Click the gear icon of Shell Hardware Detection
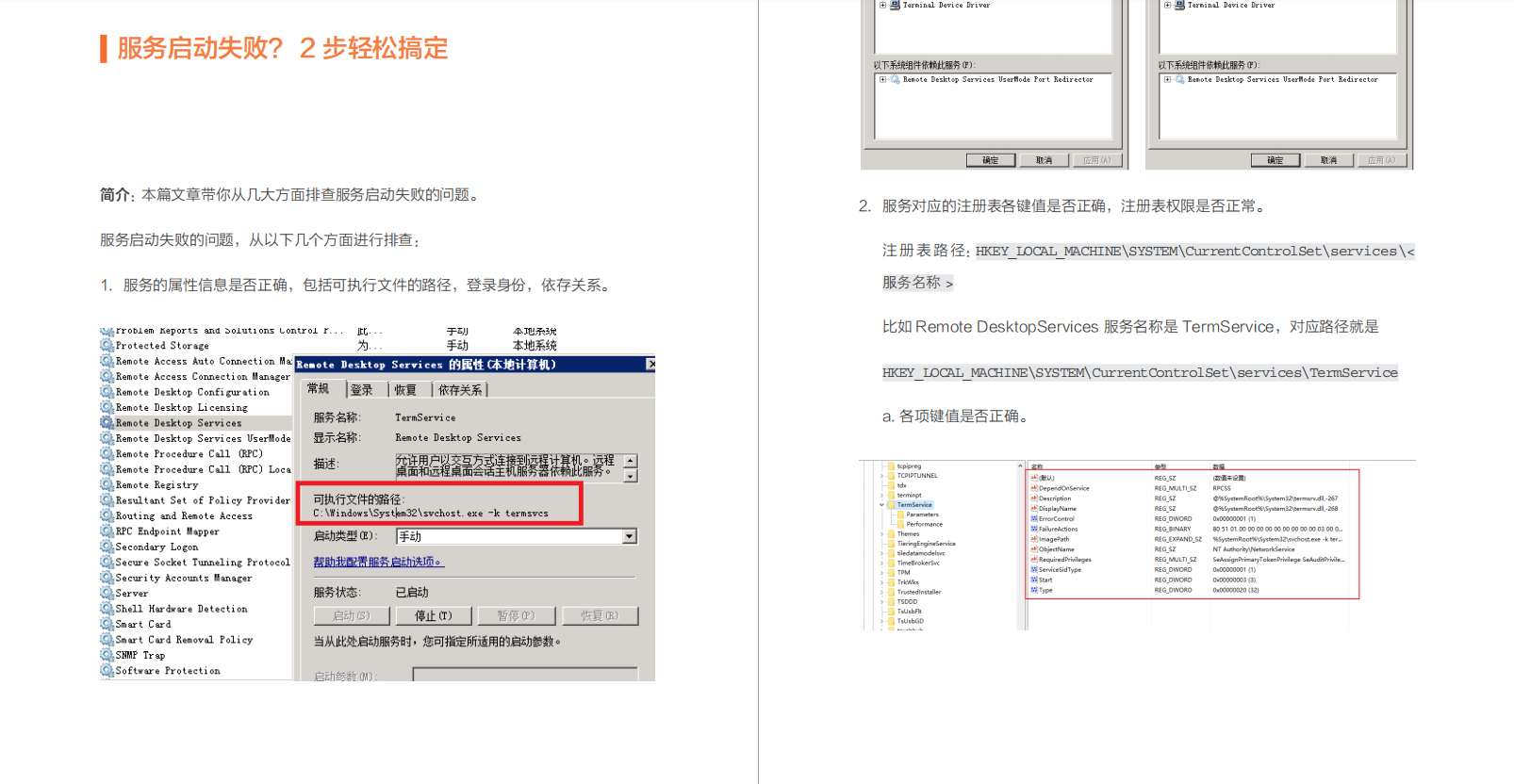This screenshot has height=784, width=1514. point(107,609)
